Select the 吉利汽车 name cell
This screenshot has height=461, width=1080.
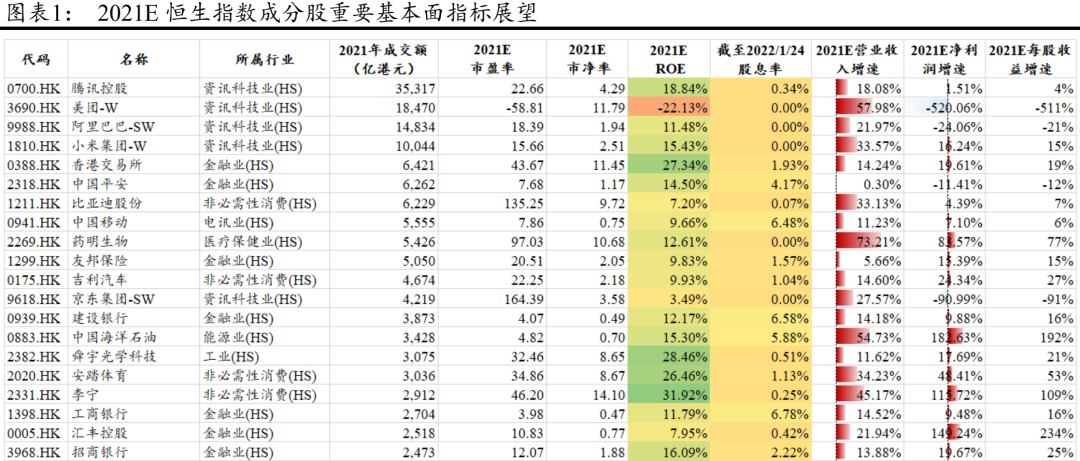(101, 282)
